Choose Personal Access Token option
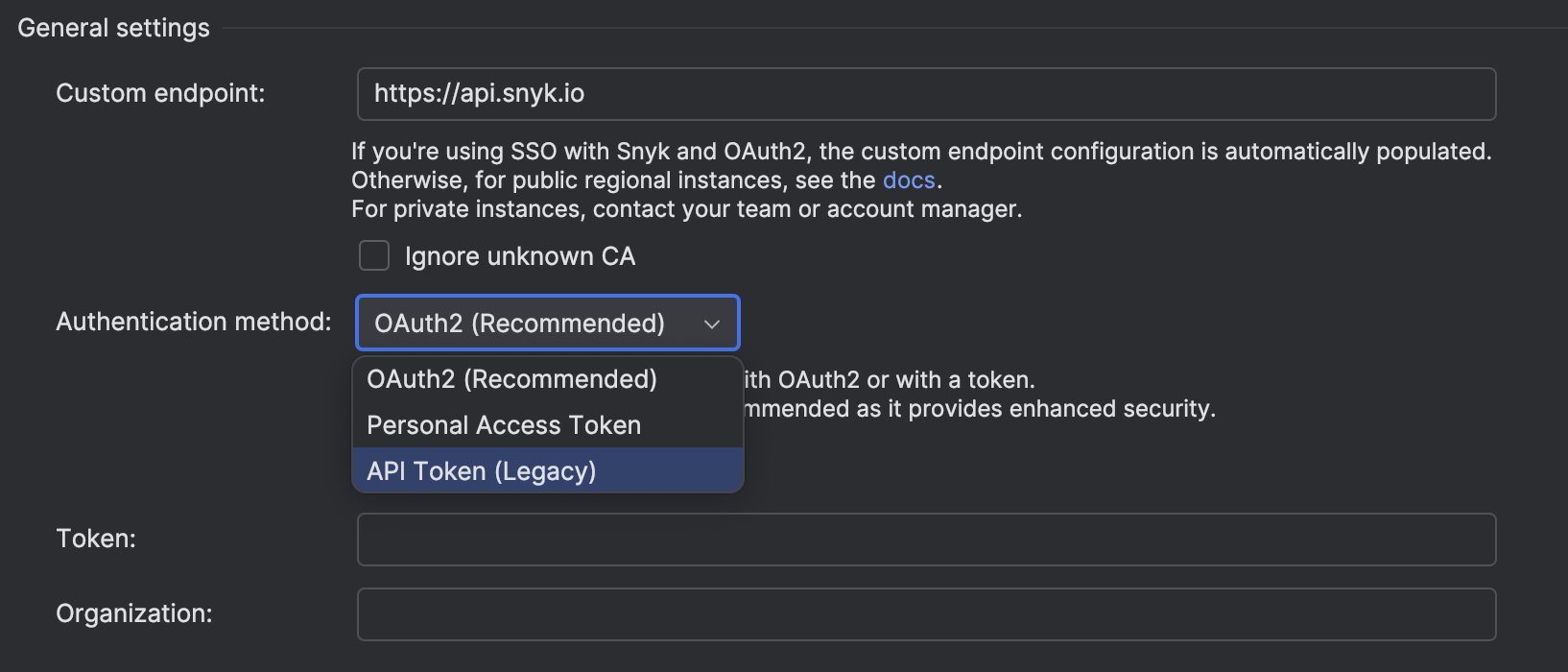The image size is (1568, 672). [x=504, y=425]
